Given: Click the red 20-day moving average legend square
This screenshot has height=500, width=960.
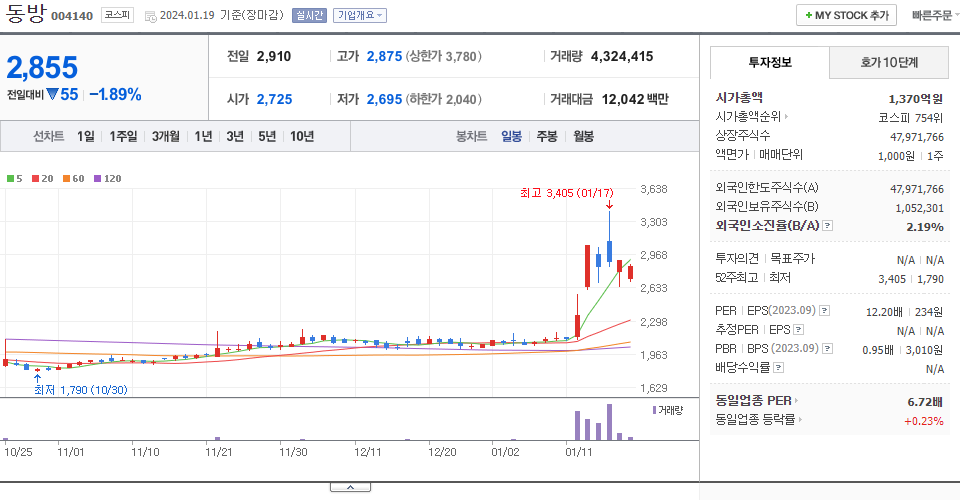Looking at the screenshot, I should [36, 179].
